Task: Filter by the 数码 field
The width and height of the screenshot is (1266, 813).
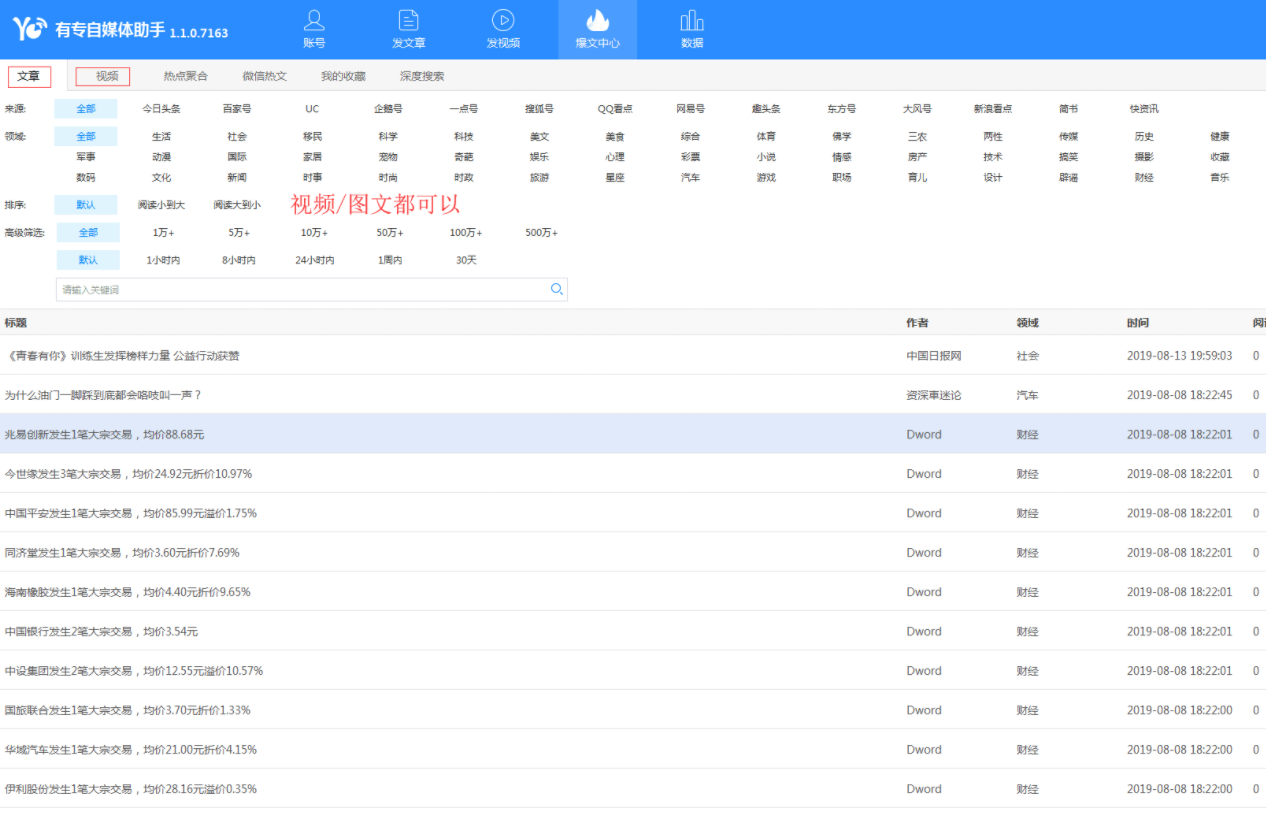Action: [86, 178]
